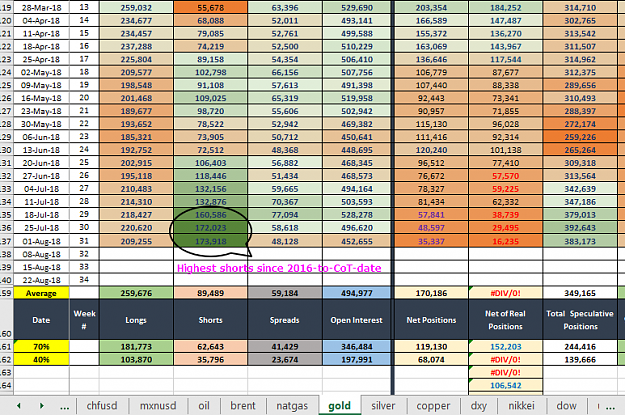Click the #DIV/0! cell in 40% row

pos(505,359)
